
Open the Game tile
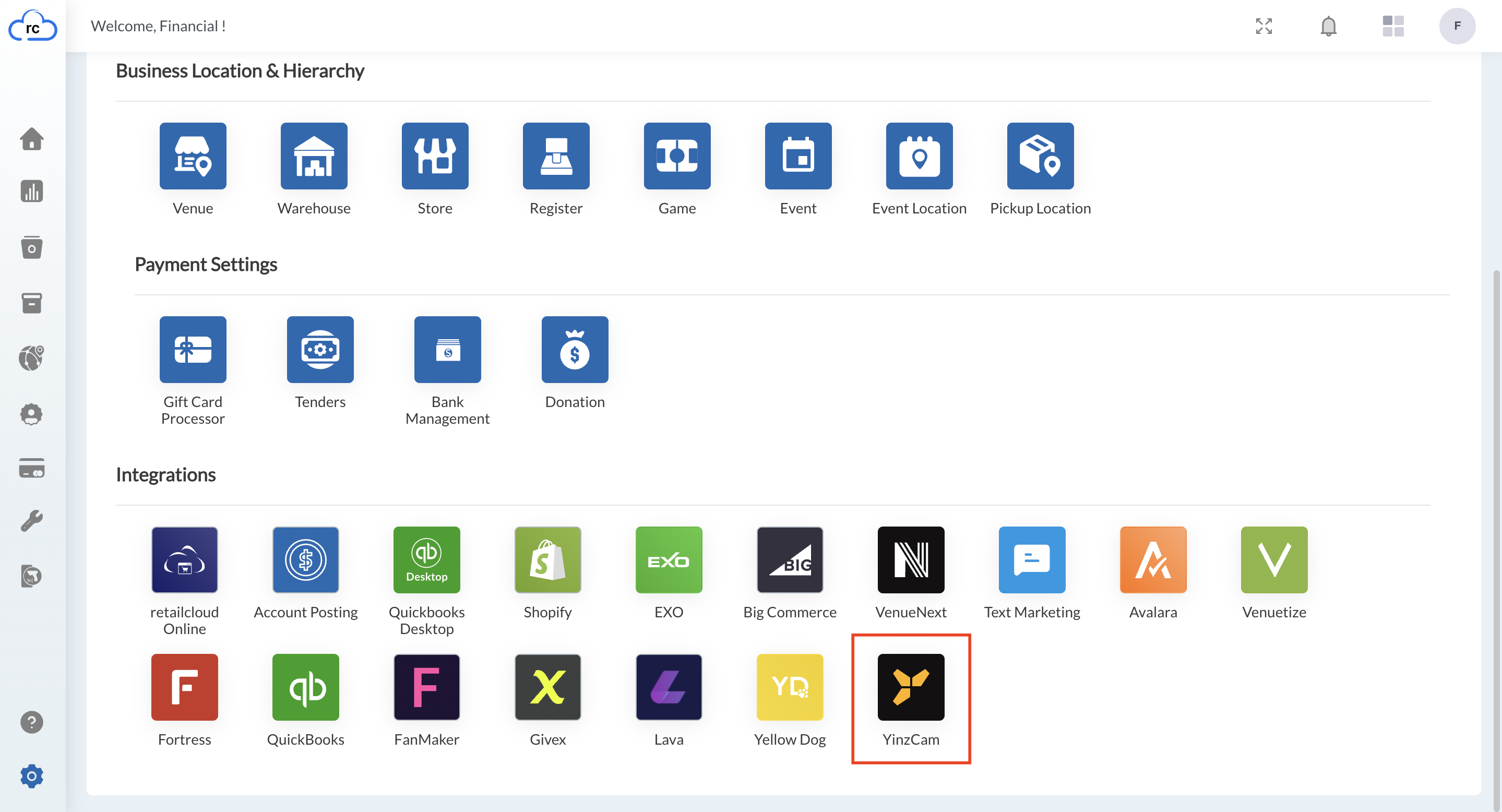[677, 156]
